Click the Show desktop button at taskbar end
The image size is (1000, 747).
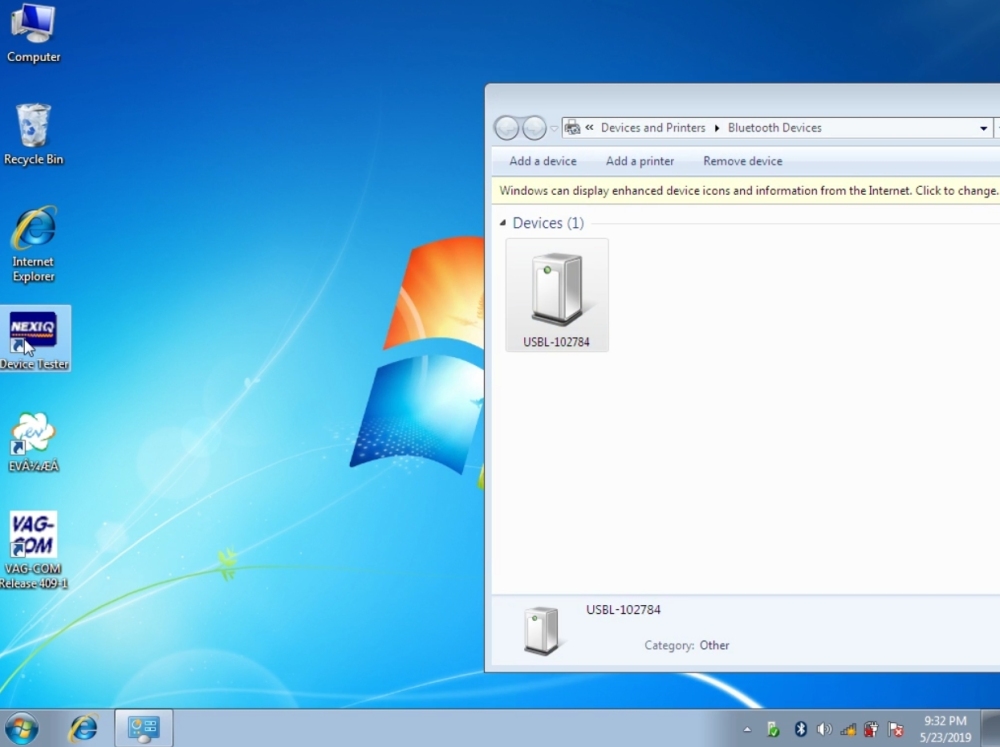990,728
